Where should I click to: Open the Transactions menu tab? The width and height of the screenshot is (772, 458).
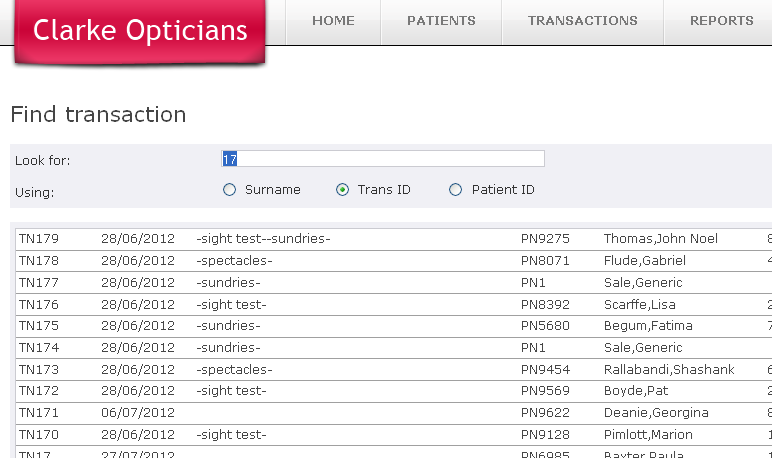click(x=582, y=21)
